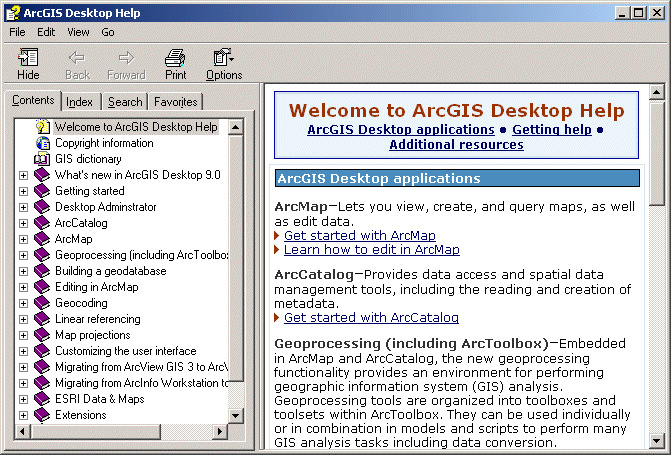Open the Edit menu
671x455 pixels.
(46, 32)
